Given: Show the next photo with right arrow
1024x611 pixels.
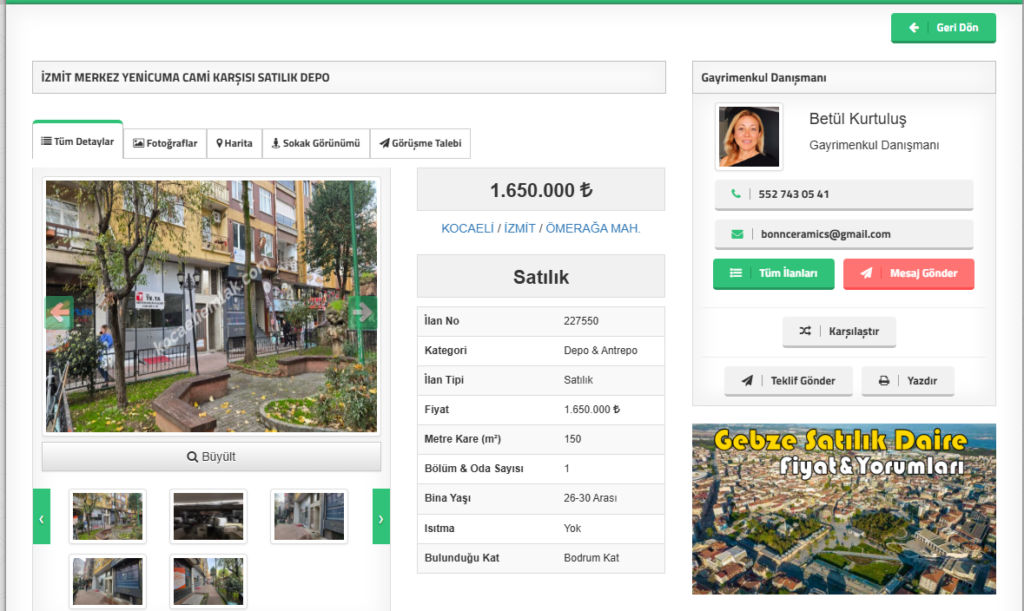Looking at the screenshot, I should pos(362,312).
